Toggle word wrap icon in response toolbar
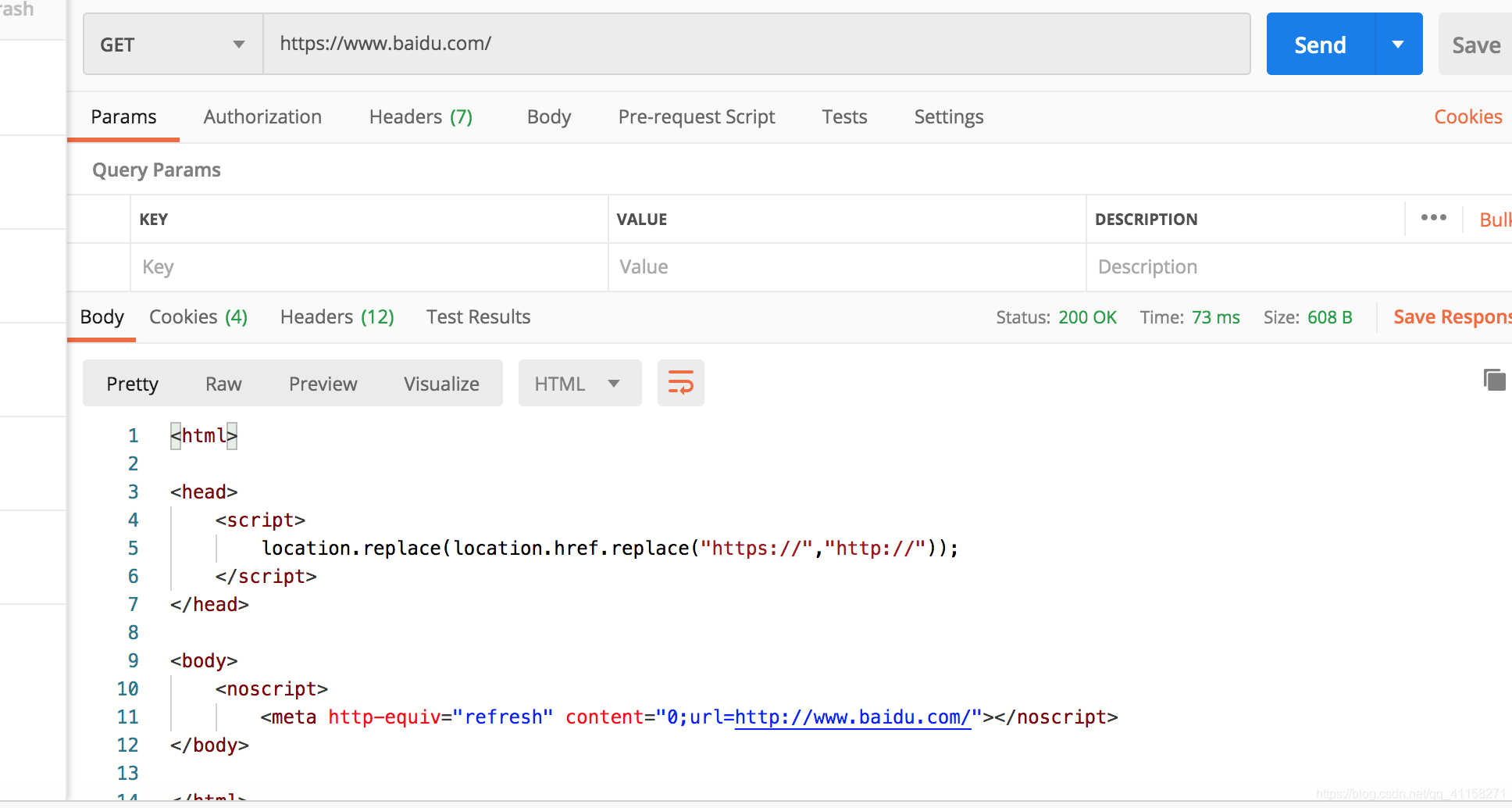This screenshot has height=808, width=1512. click(x=680, y=383)
